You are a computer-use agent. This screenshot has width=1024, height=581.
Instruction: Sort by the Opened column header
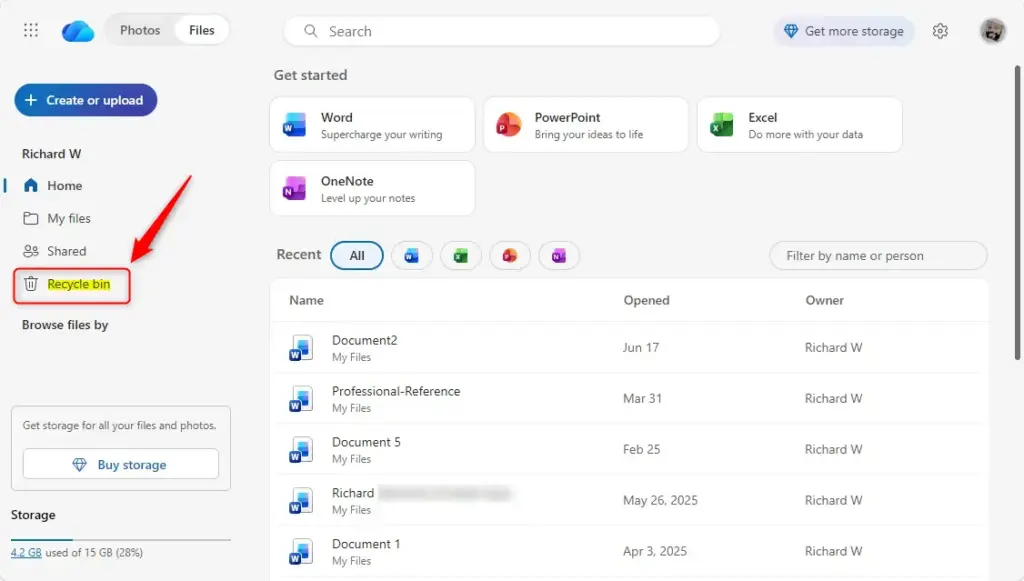tap(646, 300)
